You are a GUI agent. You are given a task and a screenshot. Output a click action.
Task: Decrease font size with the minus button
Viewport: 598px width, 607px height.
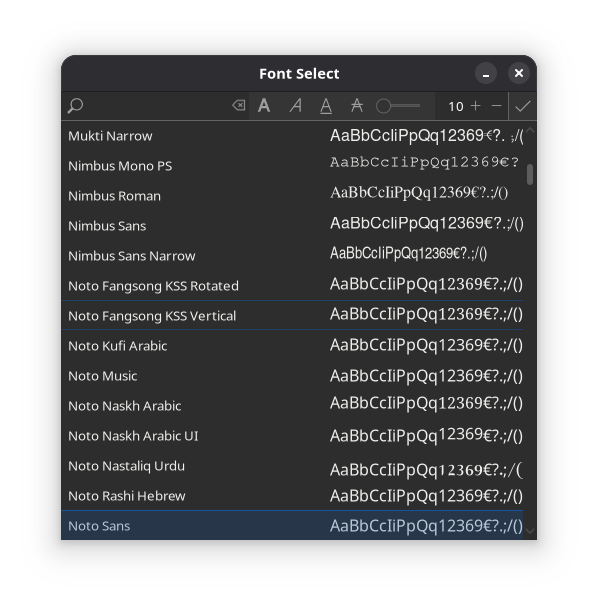[x=496, y=106]
